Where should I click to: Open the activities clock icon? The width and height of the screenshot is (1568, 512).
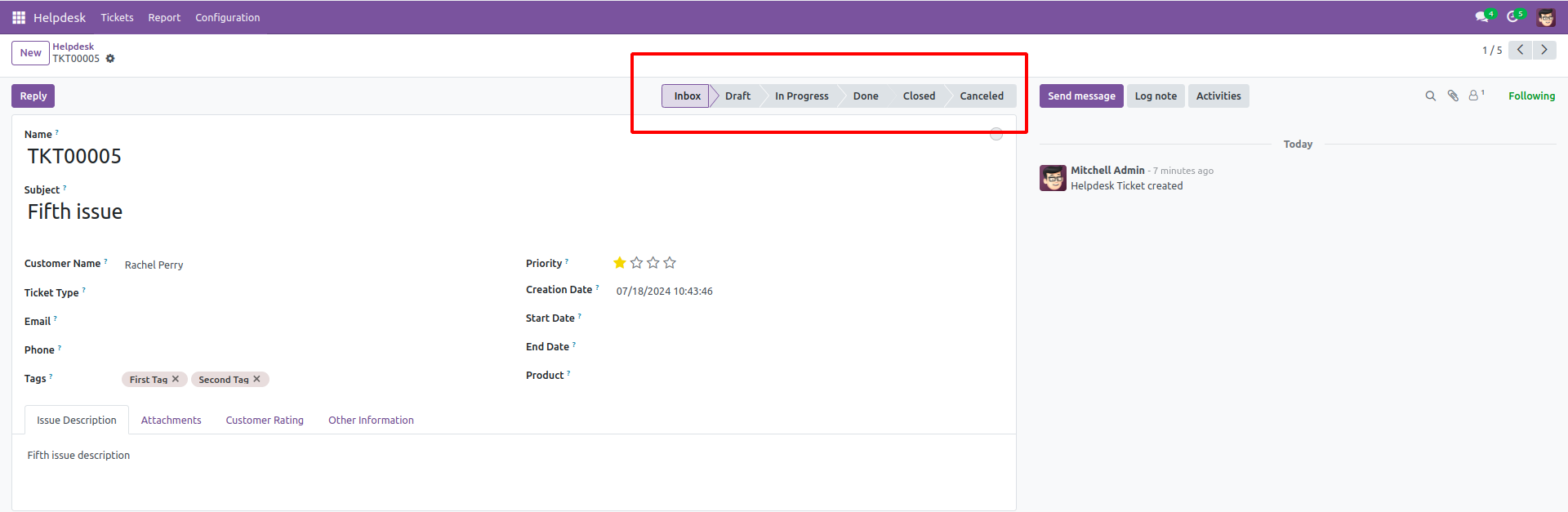[x=1512, y=17]
